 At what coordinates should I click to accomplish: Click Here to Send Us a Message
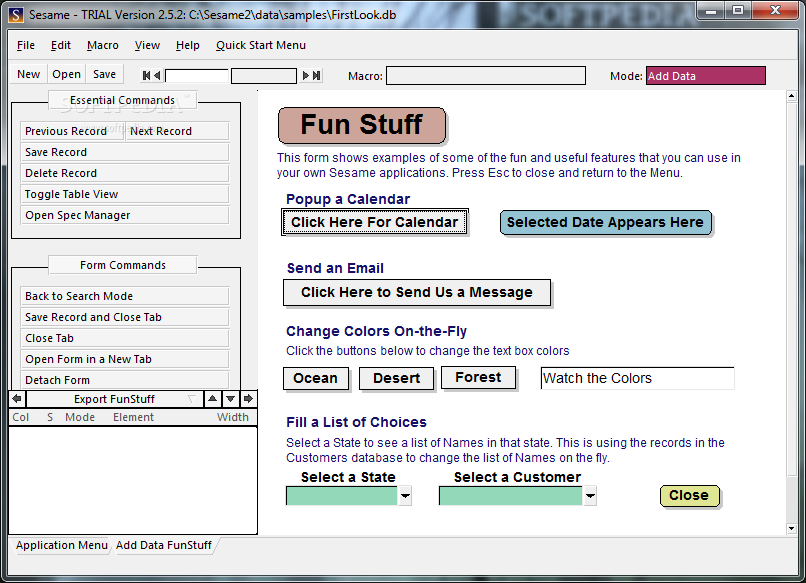point(417,293)
